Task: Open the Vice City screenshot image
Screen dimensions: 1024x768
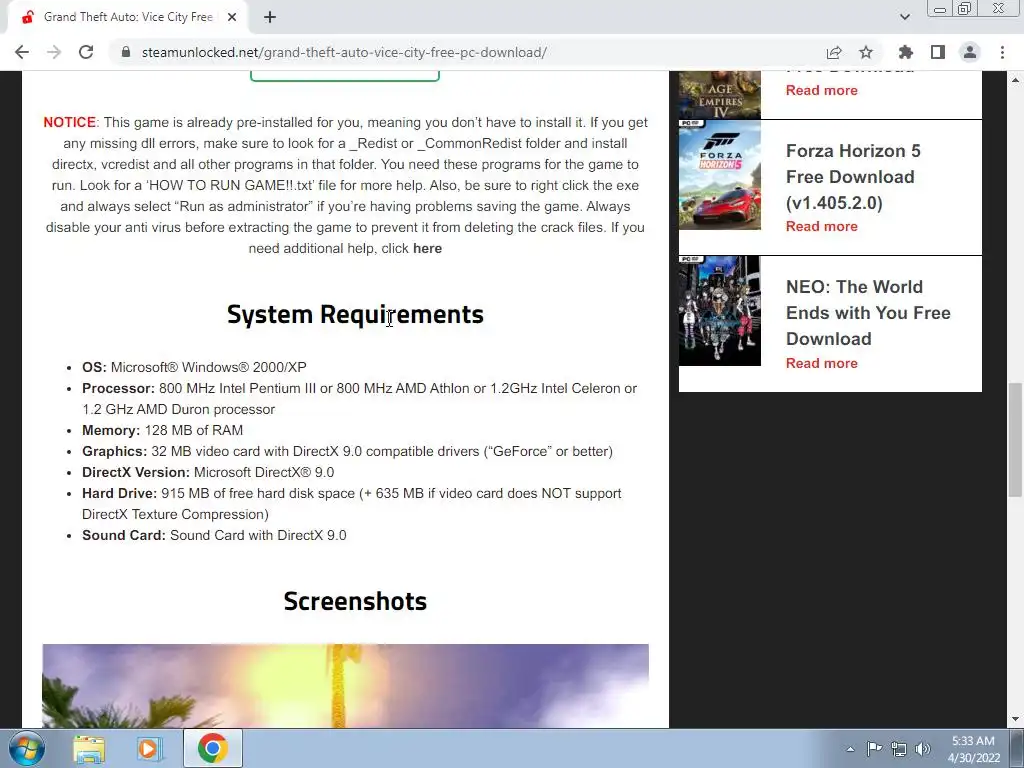Action: [345, 686]
